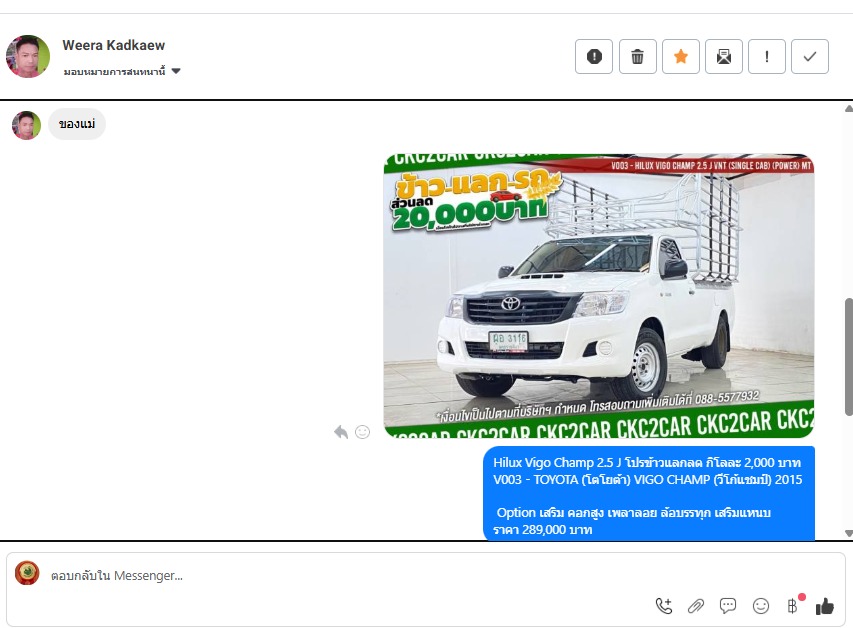Mark conversation as unread with envelope icon

(724, 57)
